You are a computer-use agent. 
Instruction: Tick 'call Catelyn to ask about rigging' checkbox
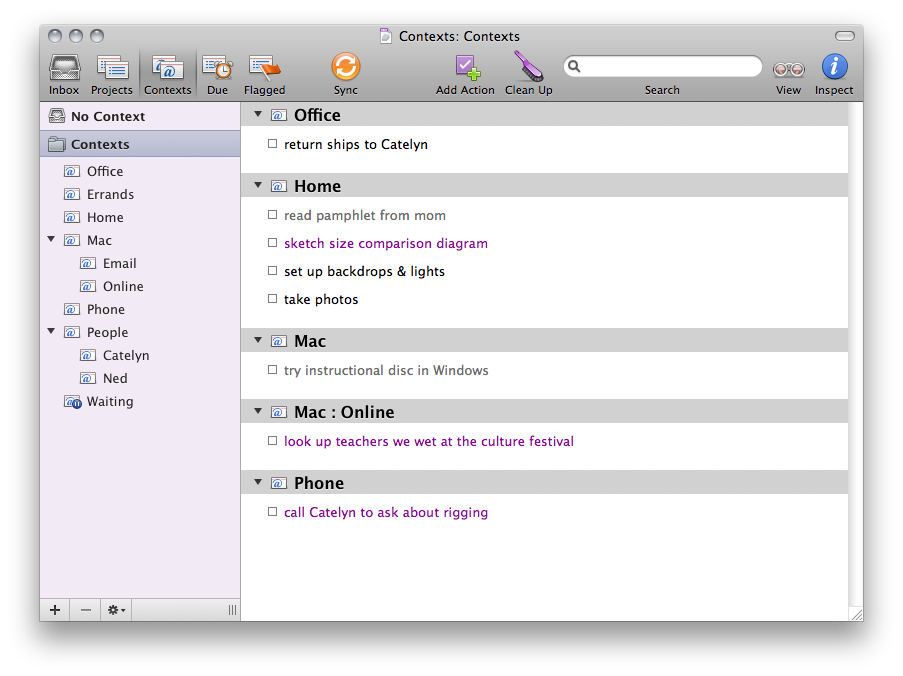(x=272, y=512)
